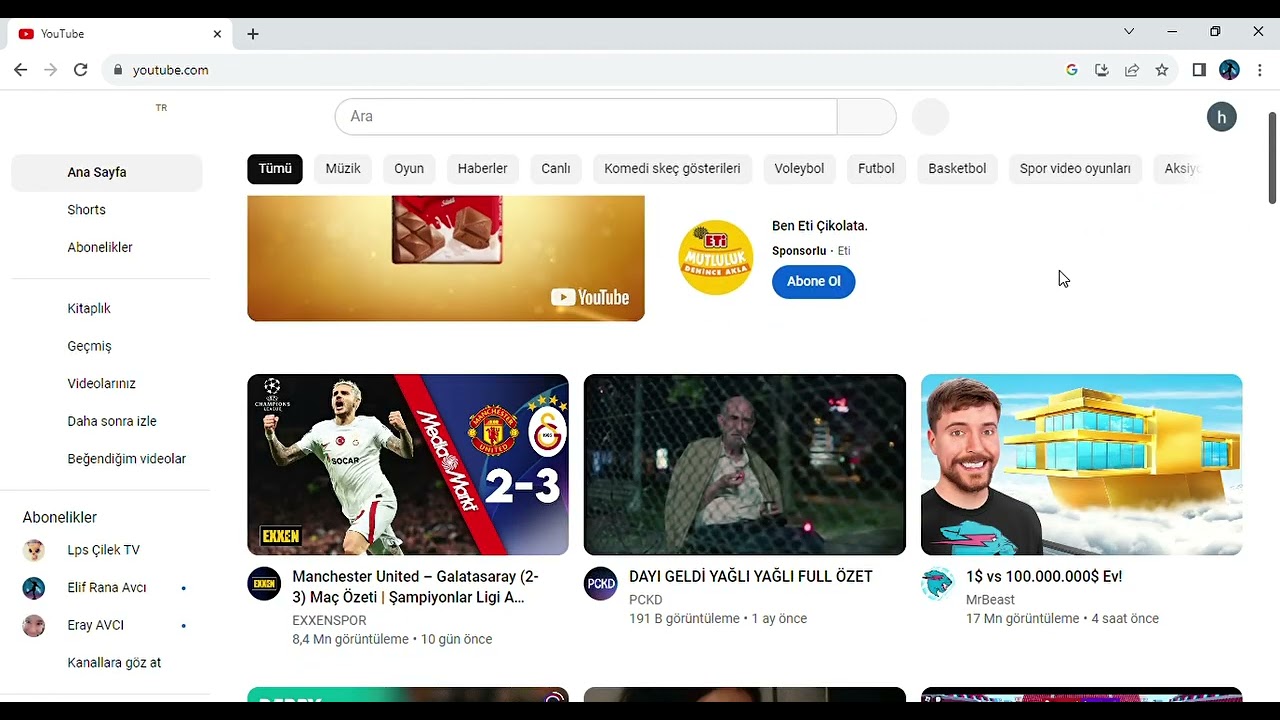Open the EXXENSPOR channel avatar icon
1280x720 pixels.
pyautogui.click(x=264, y=584)
